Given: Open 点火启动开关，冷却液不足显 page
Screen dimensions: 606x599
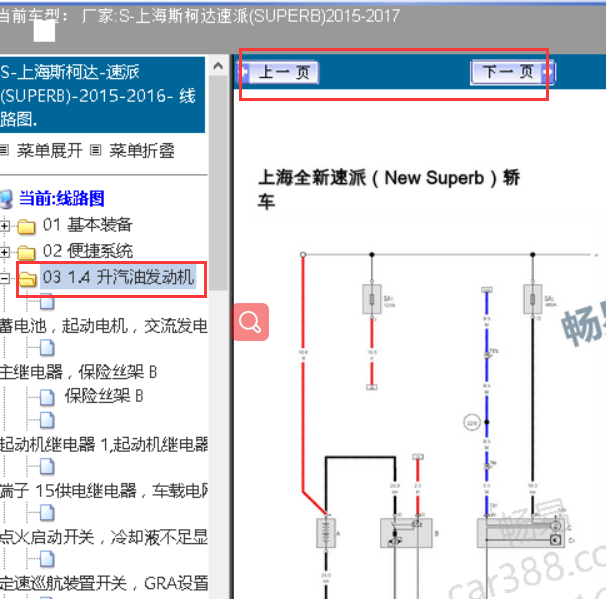Looking at the screenshot, I should 104,537.
